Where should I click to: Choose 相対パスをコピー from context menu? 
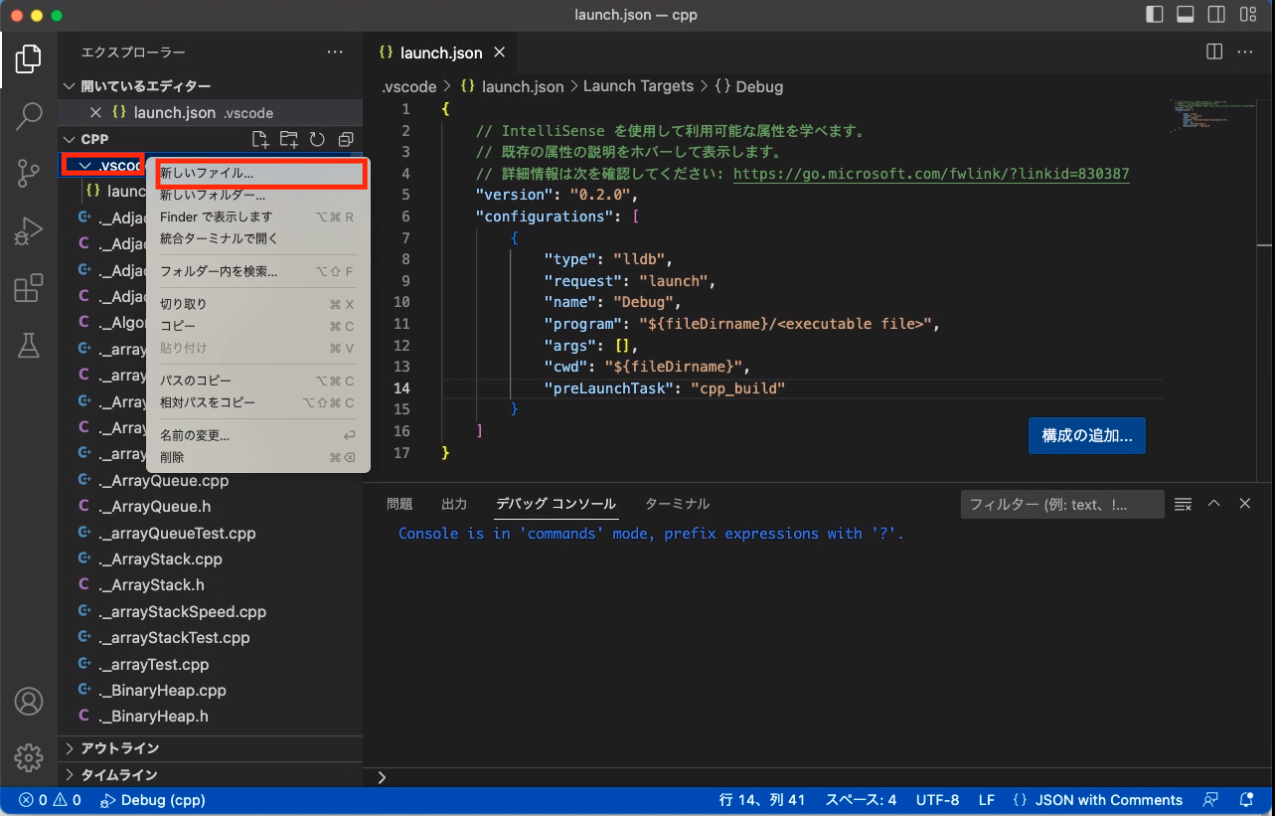(258, 403)
